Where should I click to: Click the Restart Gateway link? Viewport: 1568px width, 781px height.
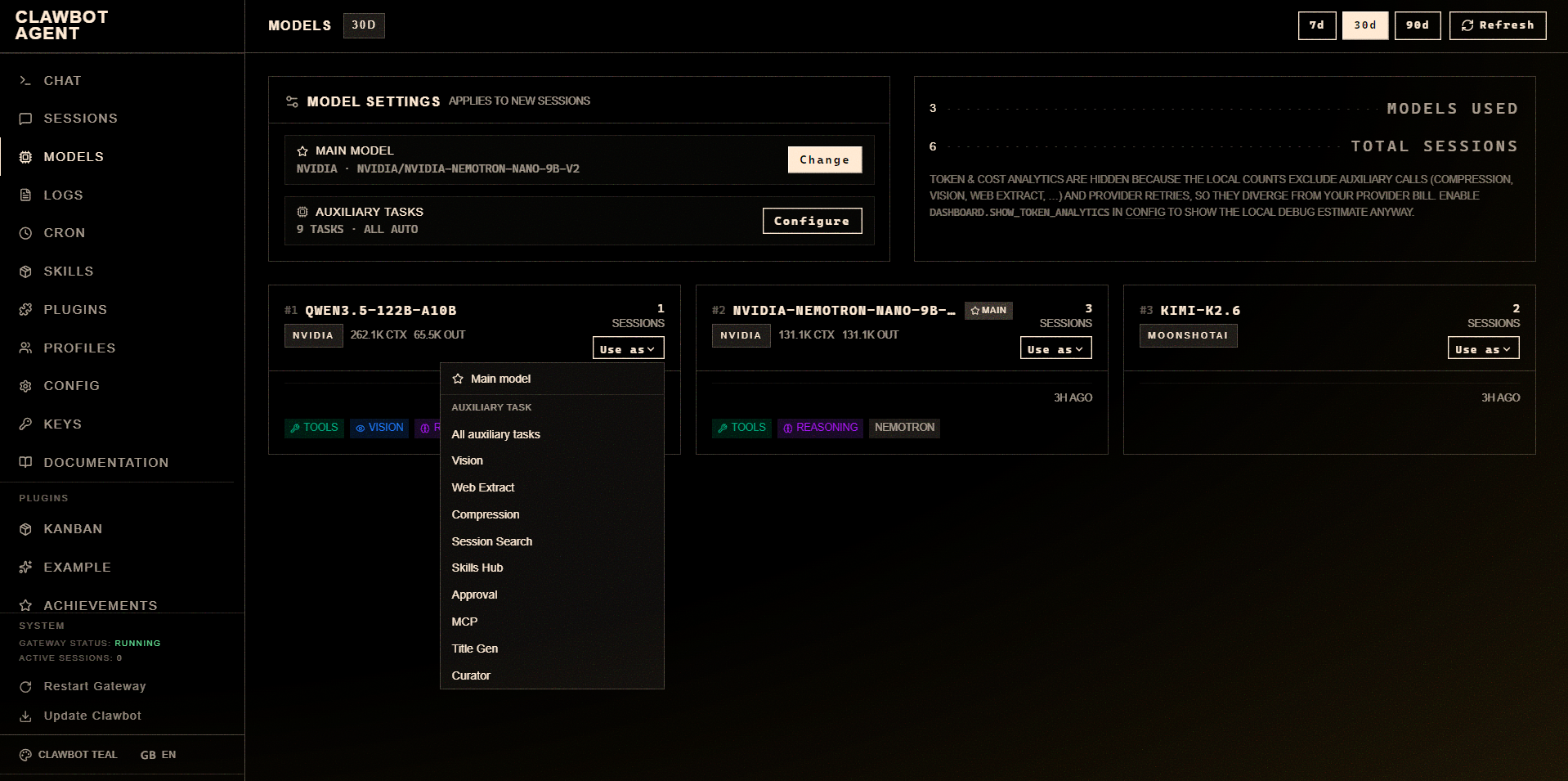(95, 687)
